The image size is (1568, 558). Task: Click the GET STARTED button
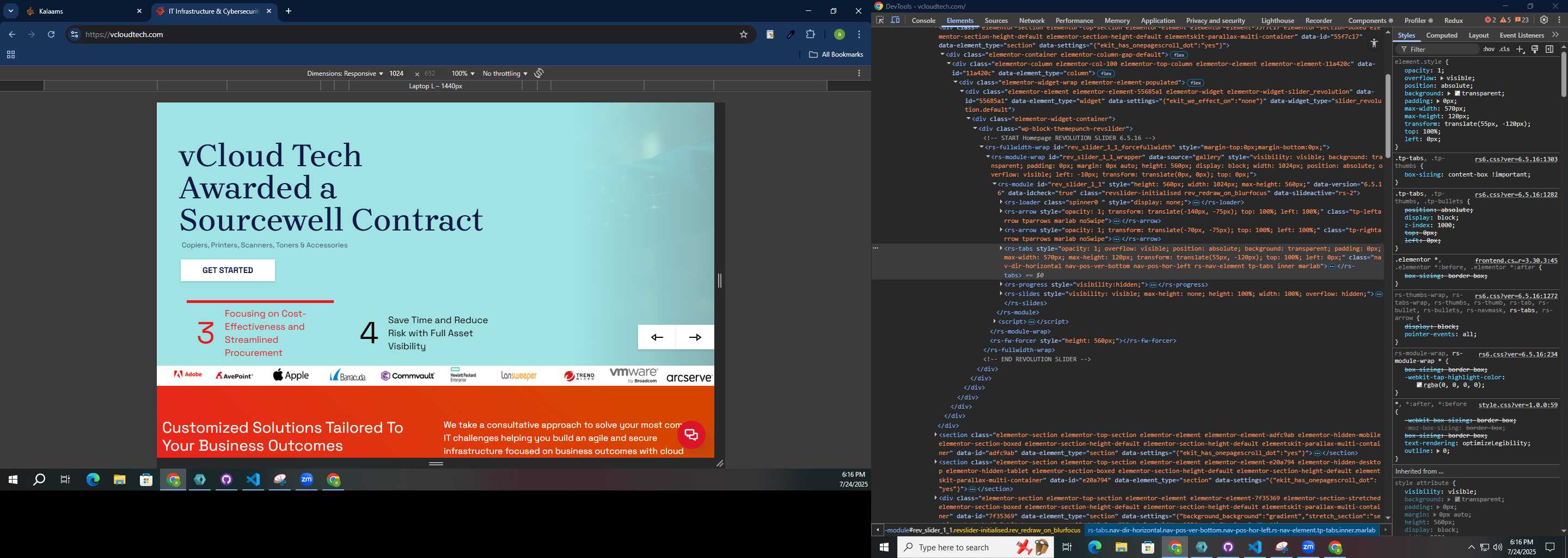pos(228,270)
